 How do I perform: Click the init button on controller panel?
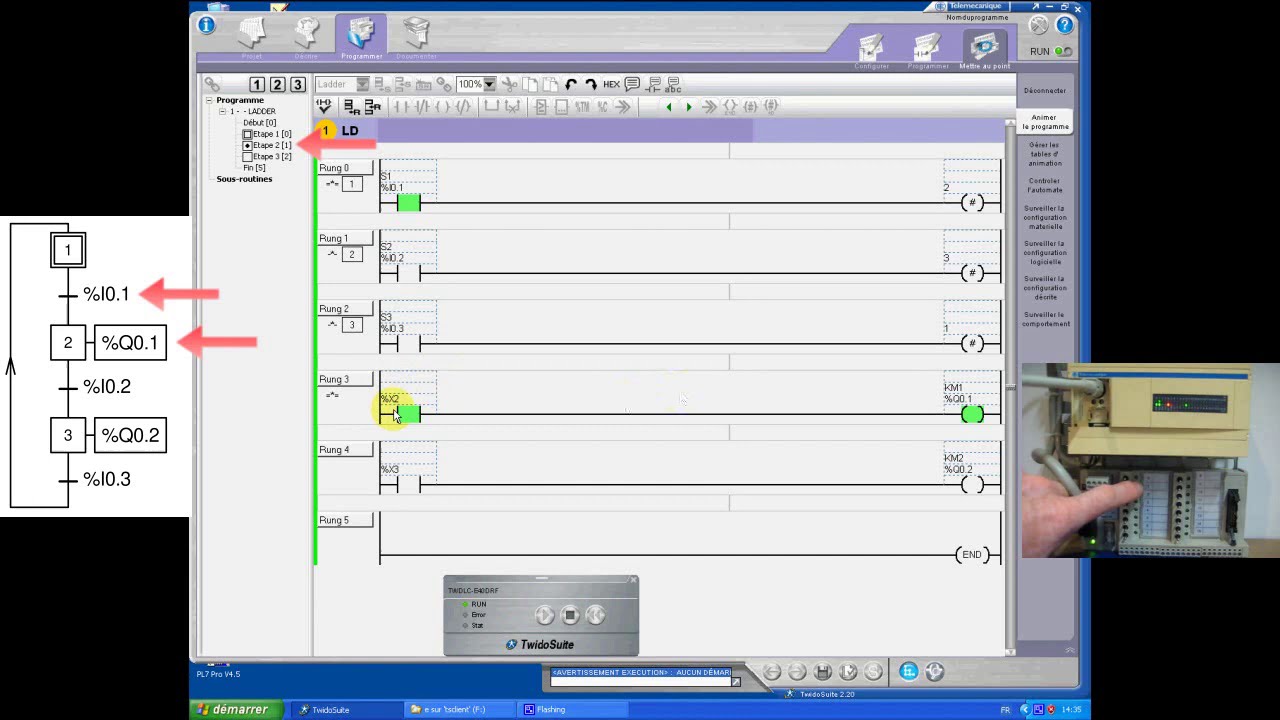pos(595,616)
